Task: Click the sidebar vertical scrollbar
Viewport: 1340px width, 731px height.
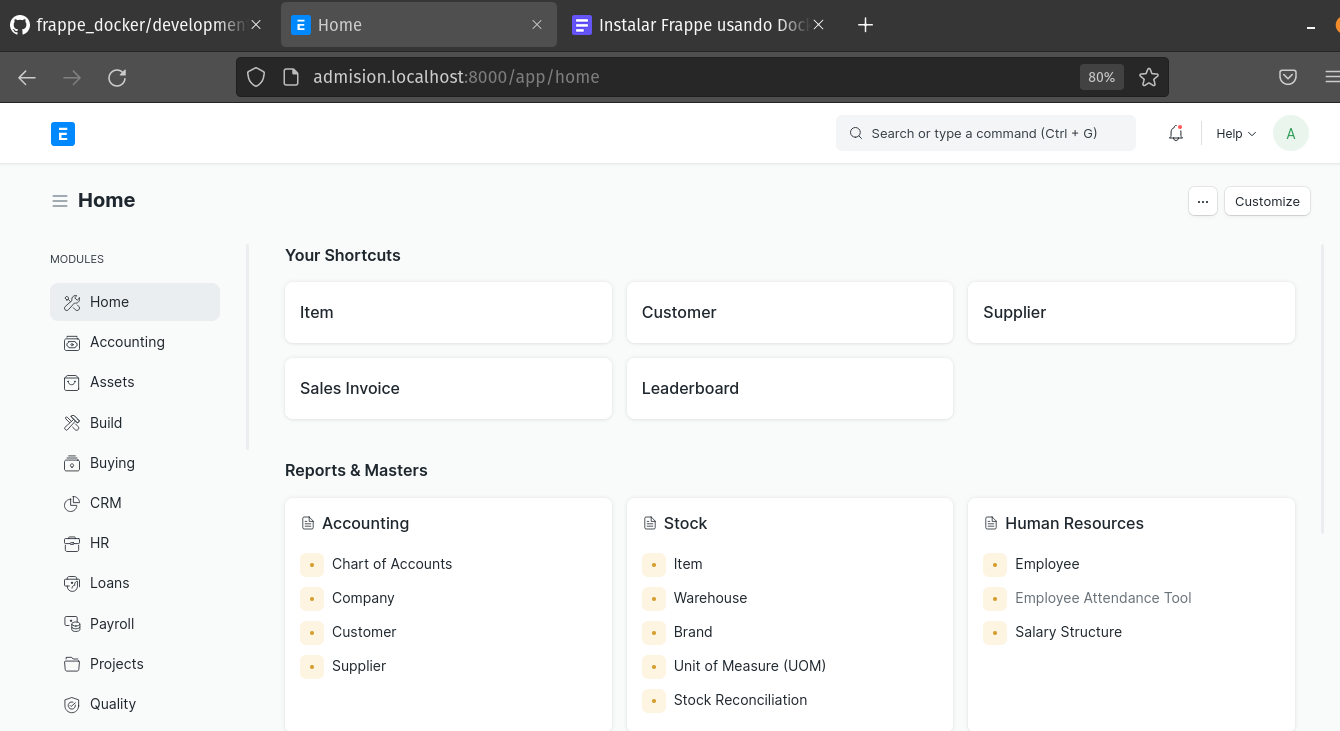Action: pyautogui.click(x=247, y=347)
